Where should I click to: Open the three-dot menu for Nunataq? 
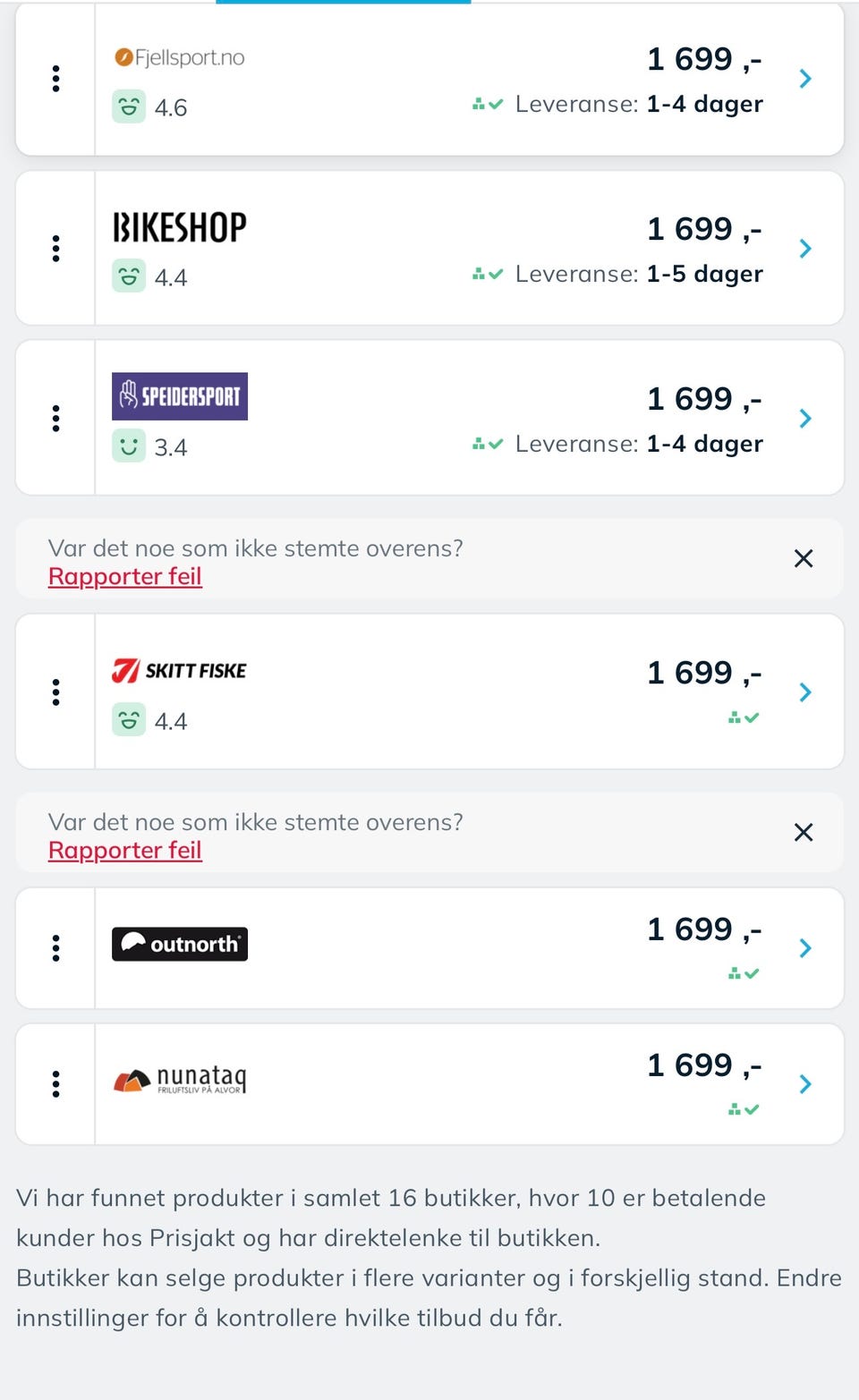[x=56, y=1084]
